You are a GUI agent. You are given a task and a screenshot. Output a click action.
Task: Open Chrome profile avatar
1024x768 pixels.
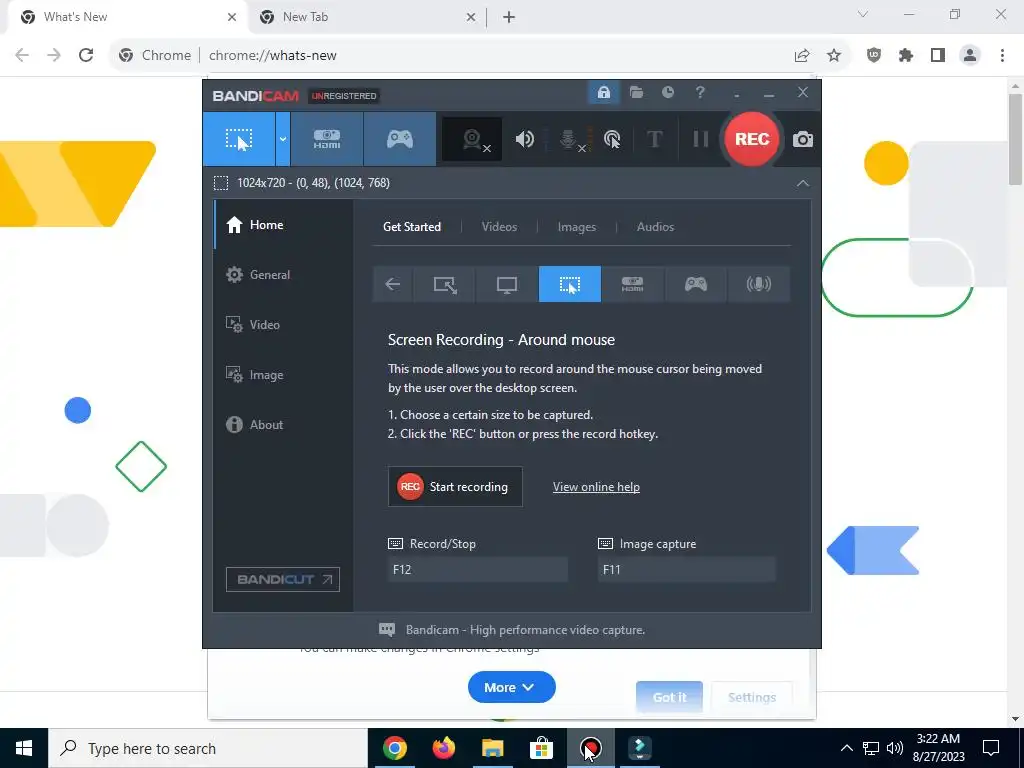point(970,56)
